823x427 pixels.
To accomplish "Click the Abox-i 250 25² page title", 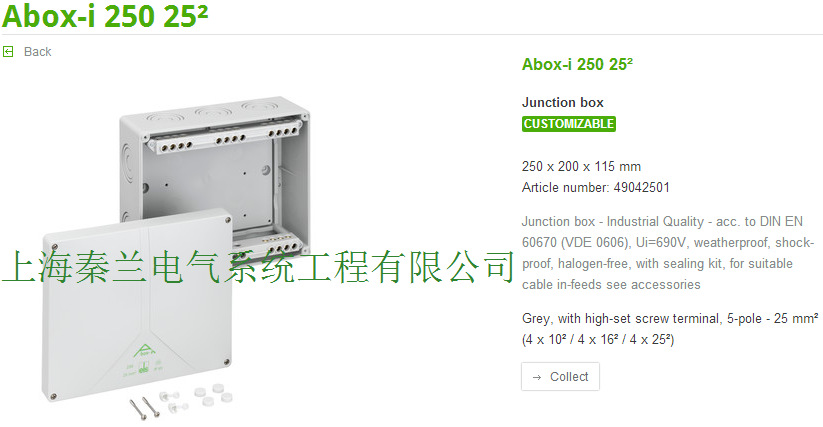I will point(105,16).
